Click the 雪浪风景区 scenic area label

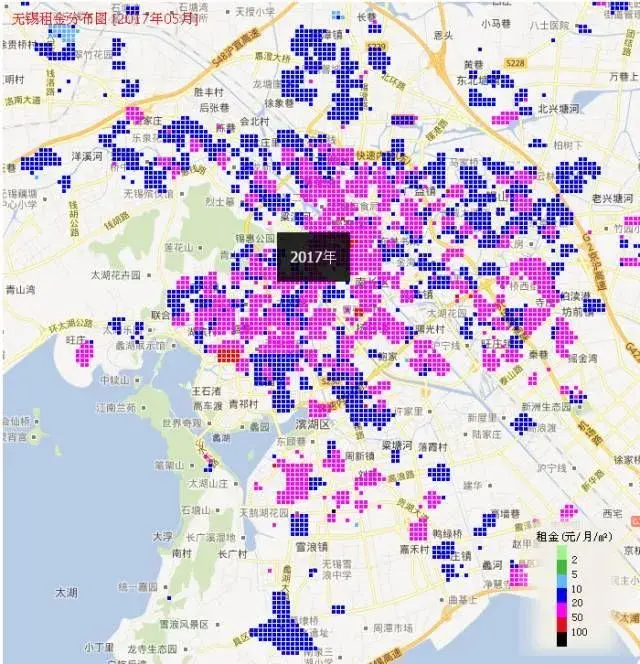[x=184, y=624]
